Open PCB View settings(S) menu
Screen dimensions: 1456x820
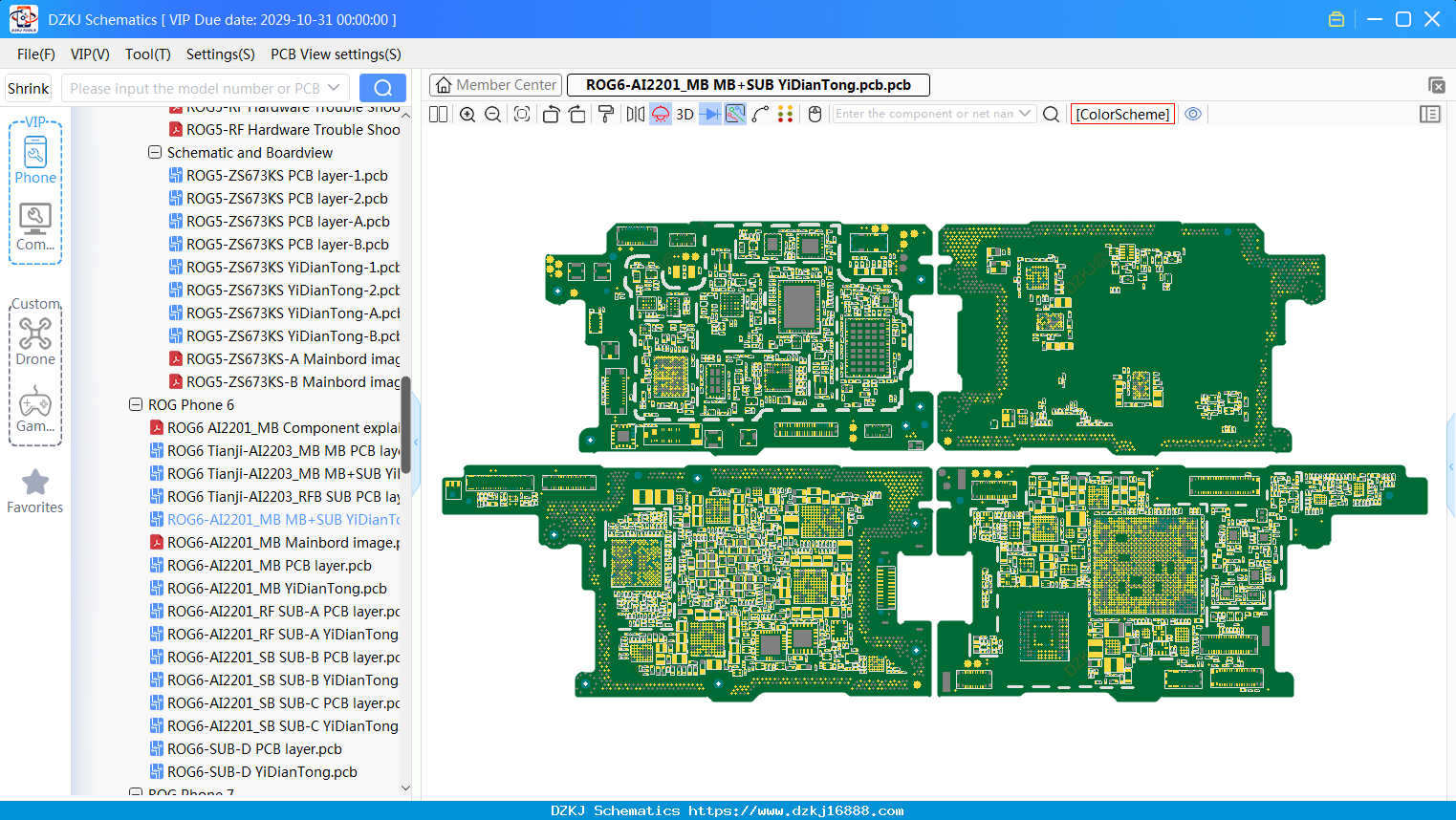click(336, 54)
